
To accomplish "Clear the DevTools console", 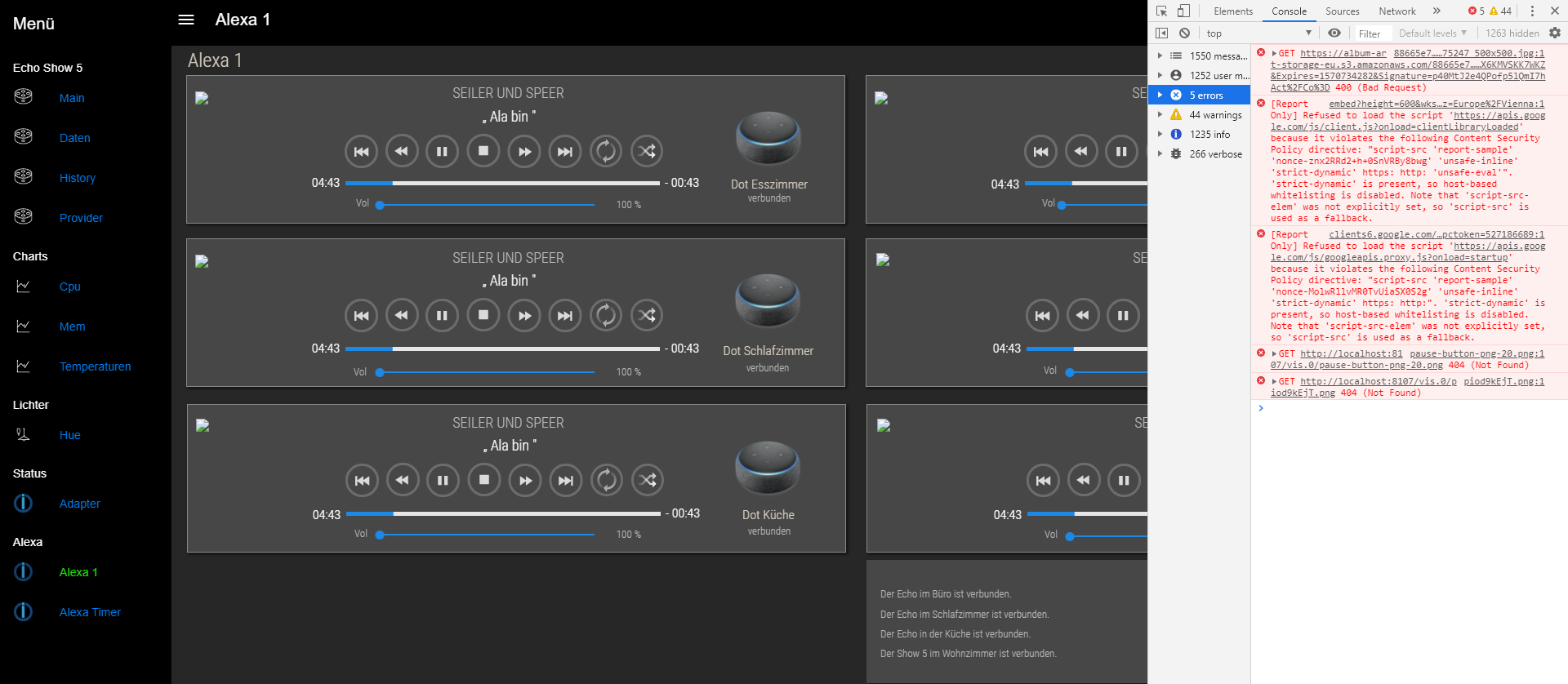I will (x=1184, y=33).
